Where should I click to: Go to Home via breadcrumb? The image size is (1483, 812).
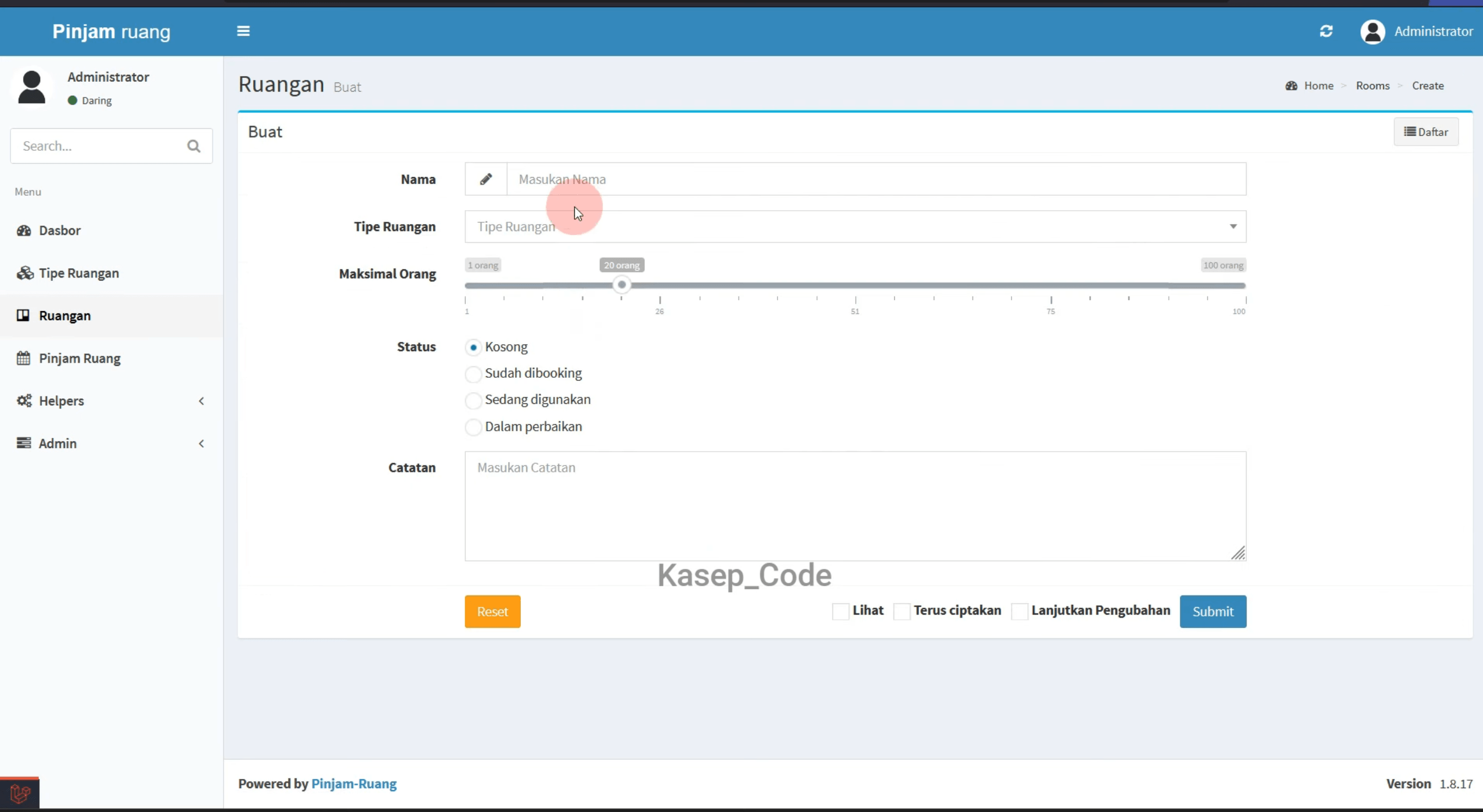(1319, 86)
